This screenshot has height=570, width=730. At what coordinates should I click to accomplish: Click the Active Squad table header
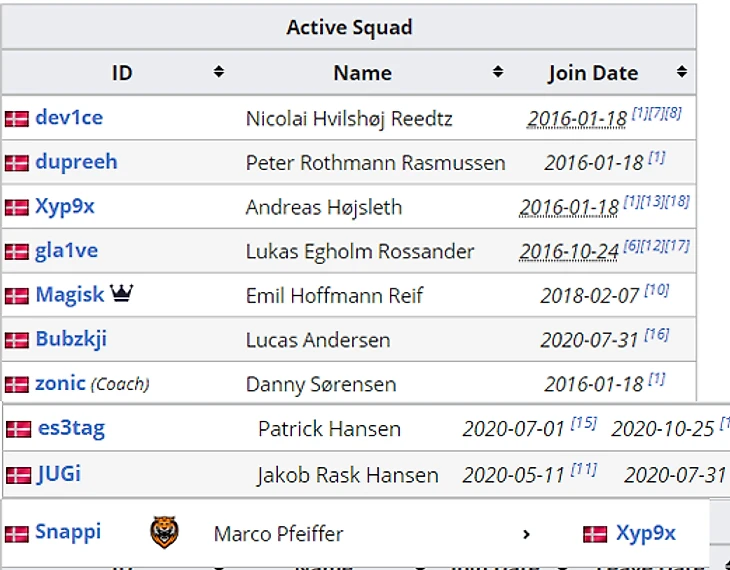coord(349,27)
